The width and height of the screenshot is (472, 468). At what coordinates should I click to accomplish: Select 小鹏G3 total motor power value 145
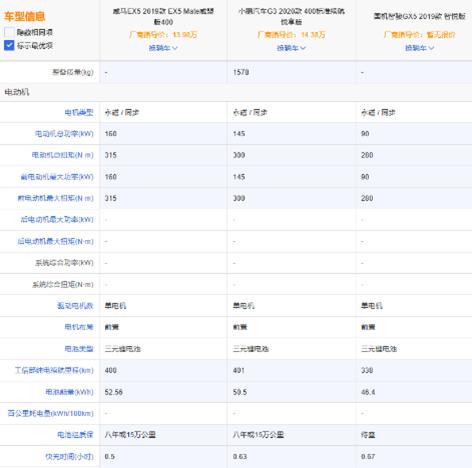(239, 134)
